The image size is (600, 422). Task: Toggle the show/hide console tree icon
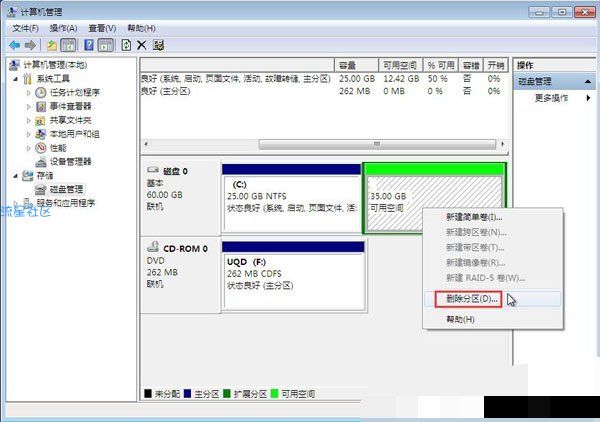click(68, 46)
